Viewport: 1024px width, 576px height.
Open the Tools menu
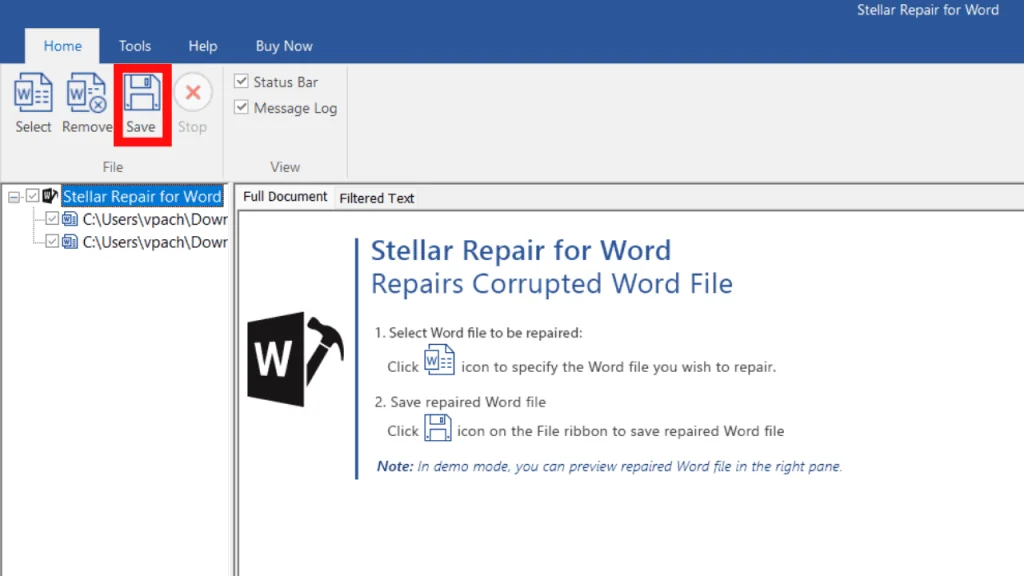(134, 45)
